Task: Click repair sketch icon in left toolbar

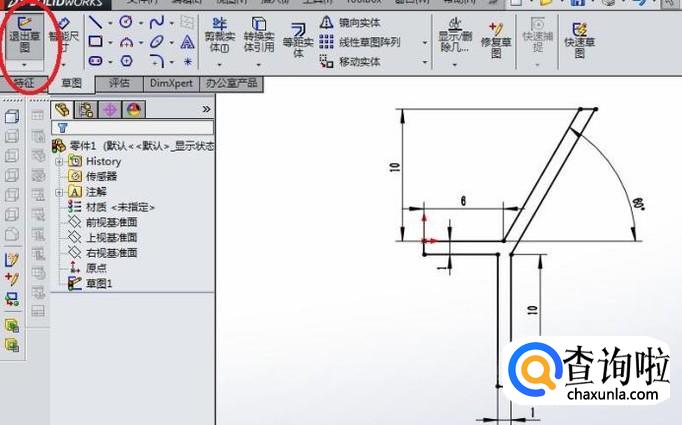Action: tap(12, 278)
